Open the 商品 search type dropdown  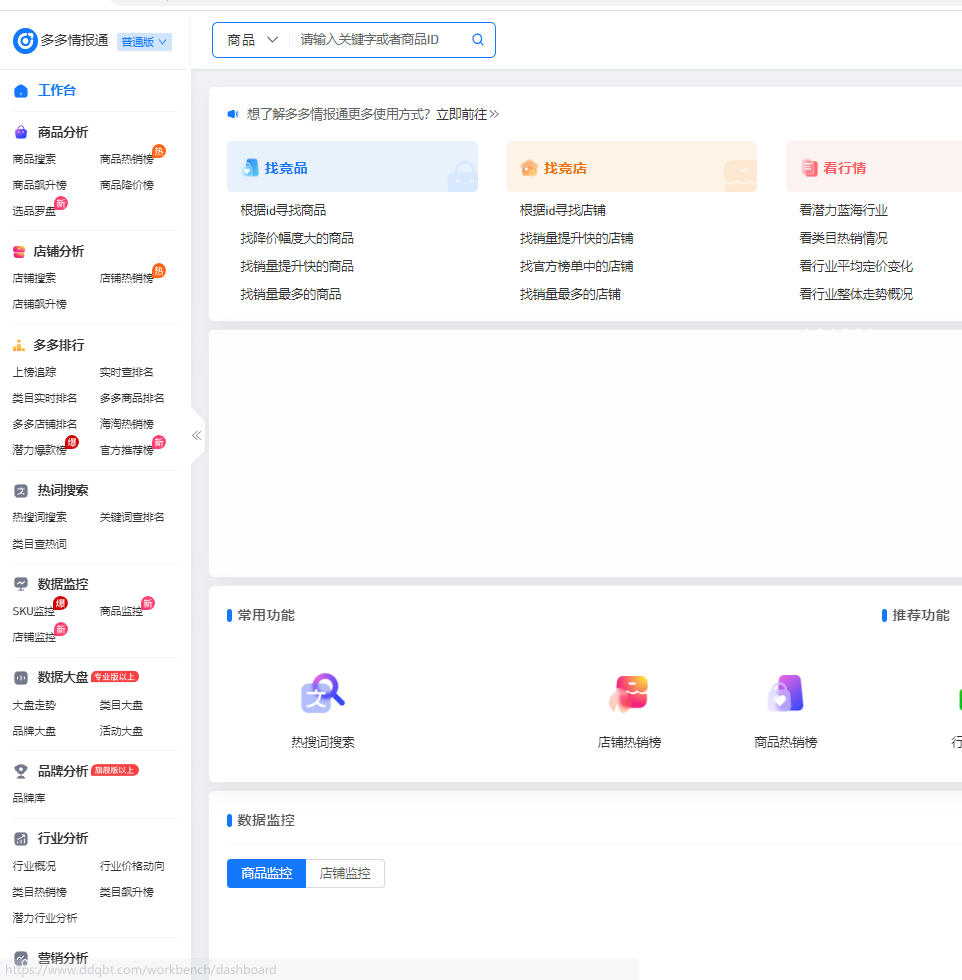(252, 40)
